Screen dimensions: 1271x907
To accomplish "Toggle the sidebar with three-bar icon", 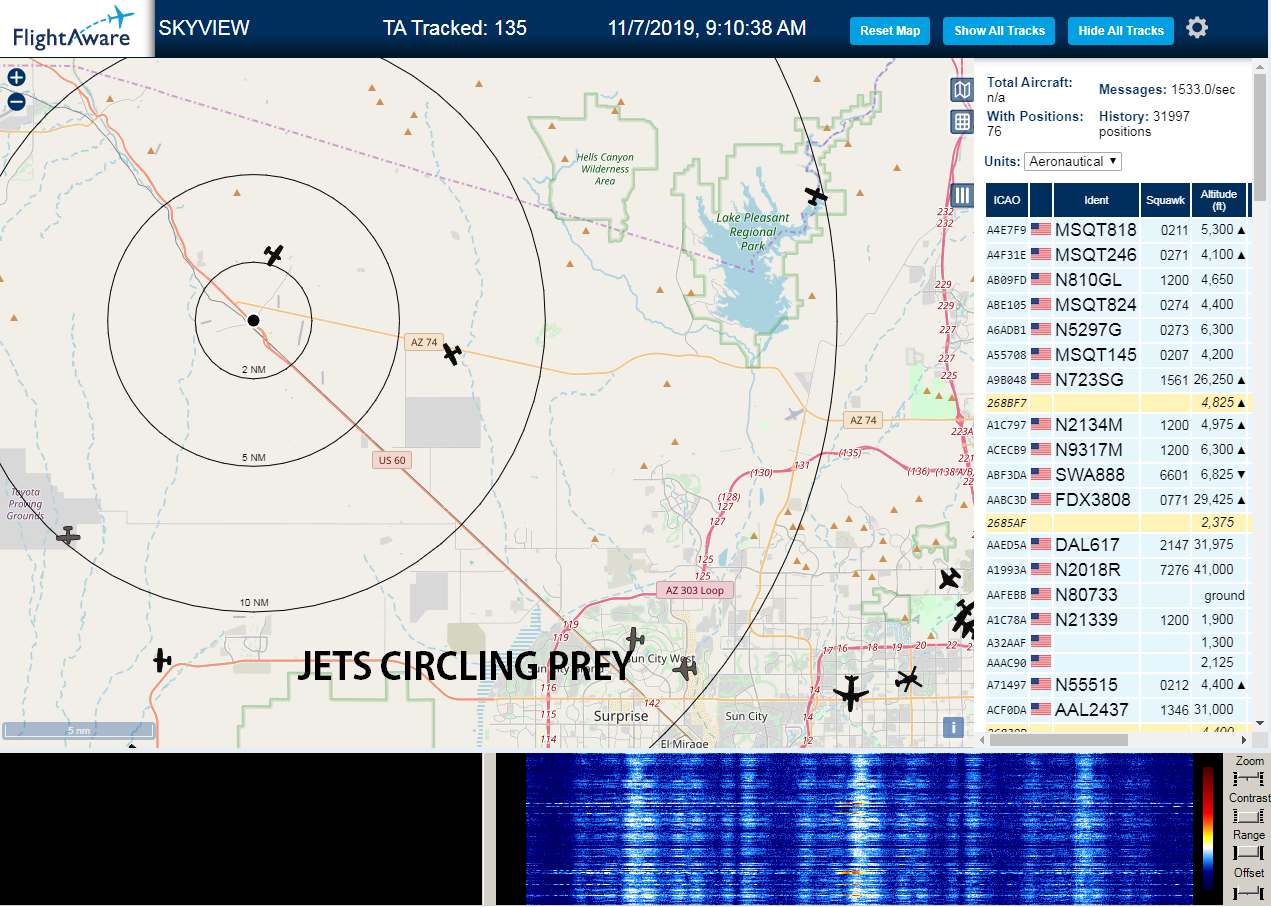I will [x=962, y=195].
